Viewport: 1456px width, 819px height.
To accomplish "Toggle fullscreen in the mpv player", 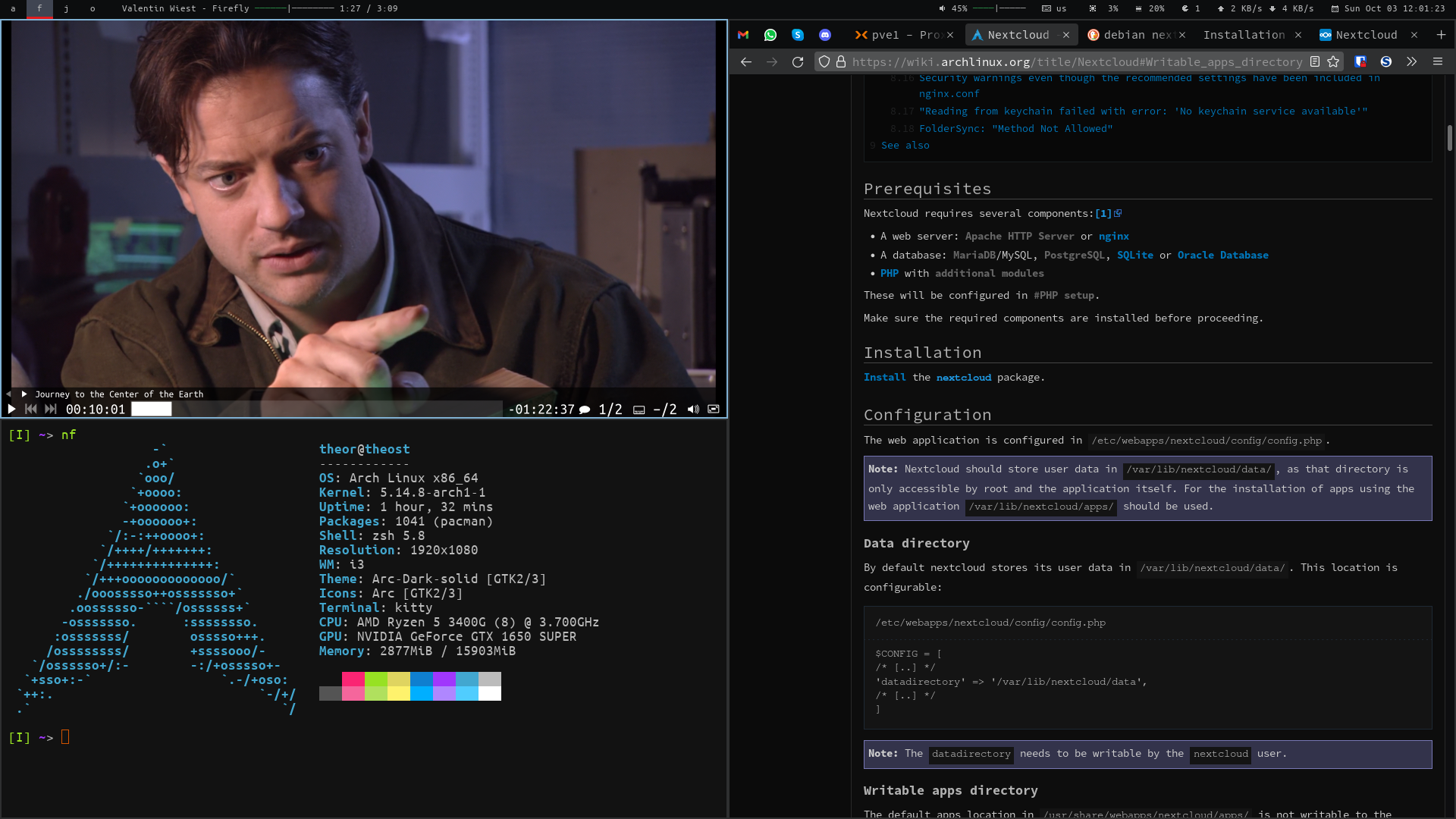I will coord(714,409).
